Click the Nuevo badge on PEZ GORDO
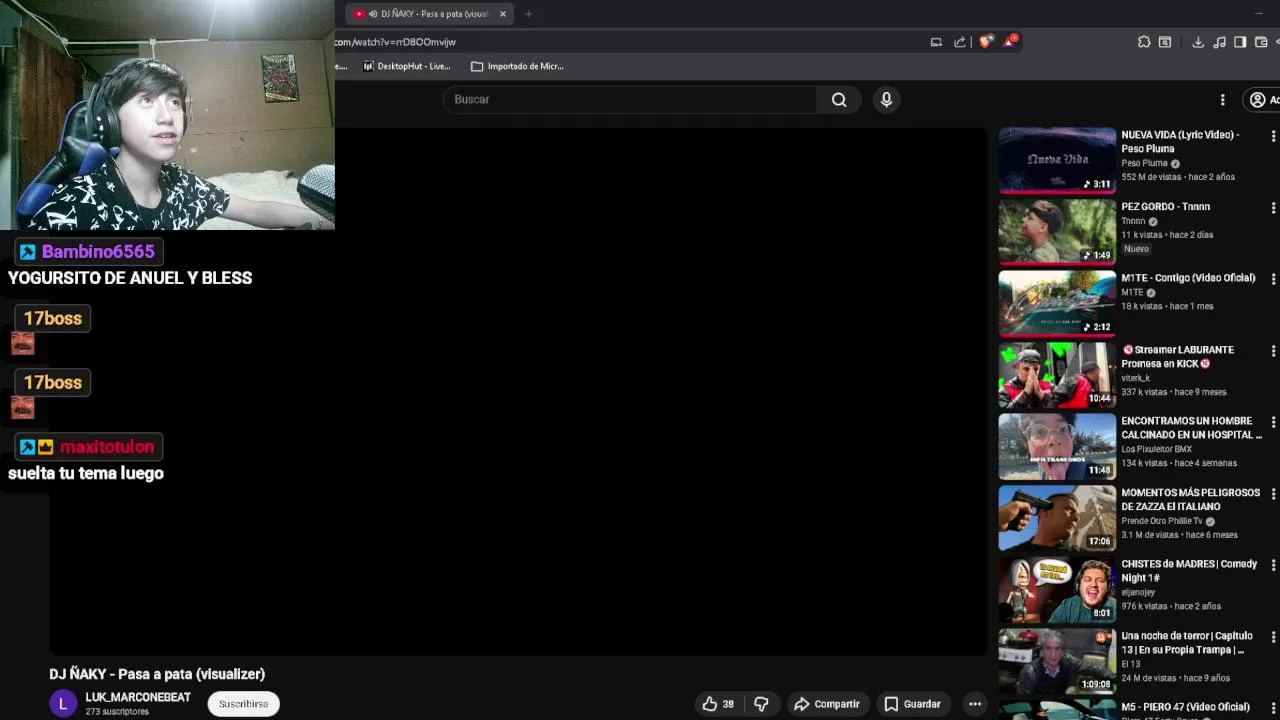This screenshot has height=720, width=1280. [1136, 248]
